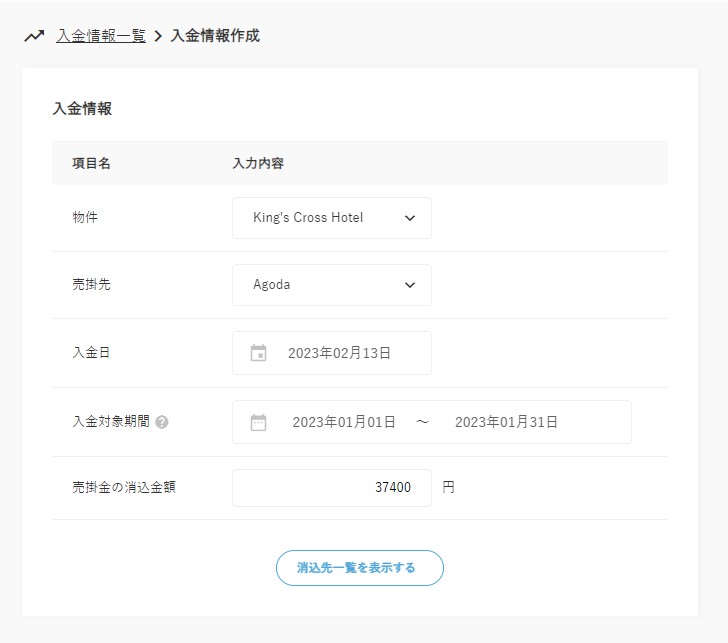The image size is (728, 643).
Task: Select the period start date 2023年01月01日
Action: (344, 422)
